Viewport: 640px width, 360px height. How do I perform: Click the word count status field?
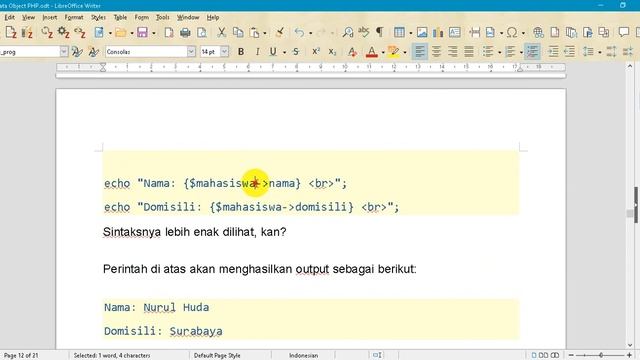pos(112,355)
